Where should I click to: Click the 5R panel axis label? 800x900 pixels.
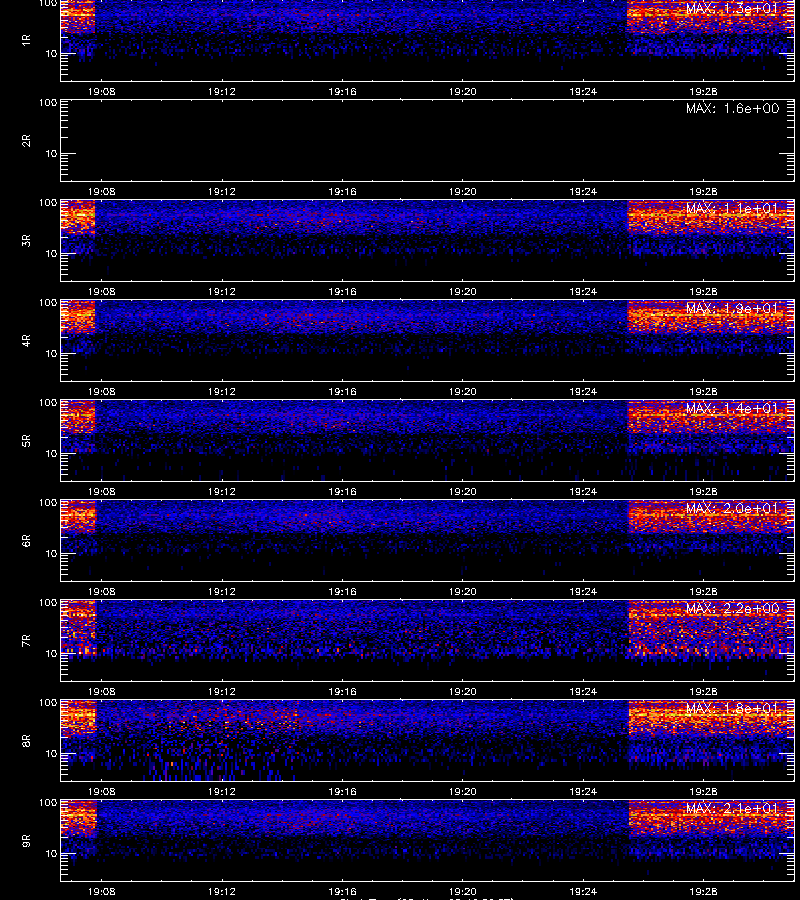[26, 441]
